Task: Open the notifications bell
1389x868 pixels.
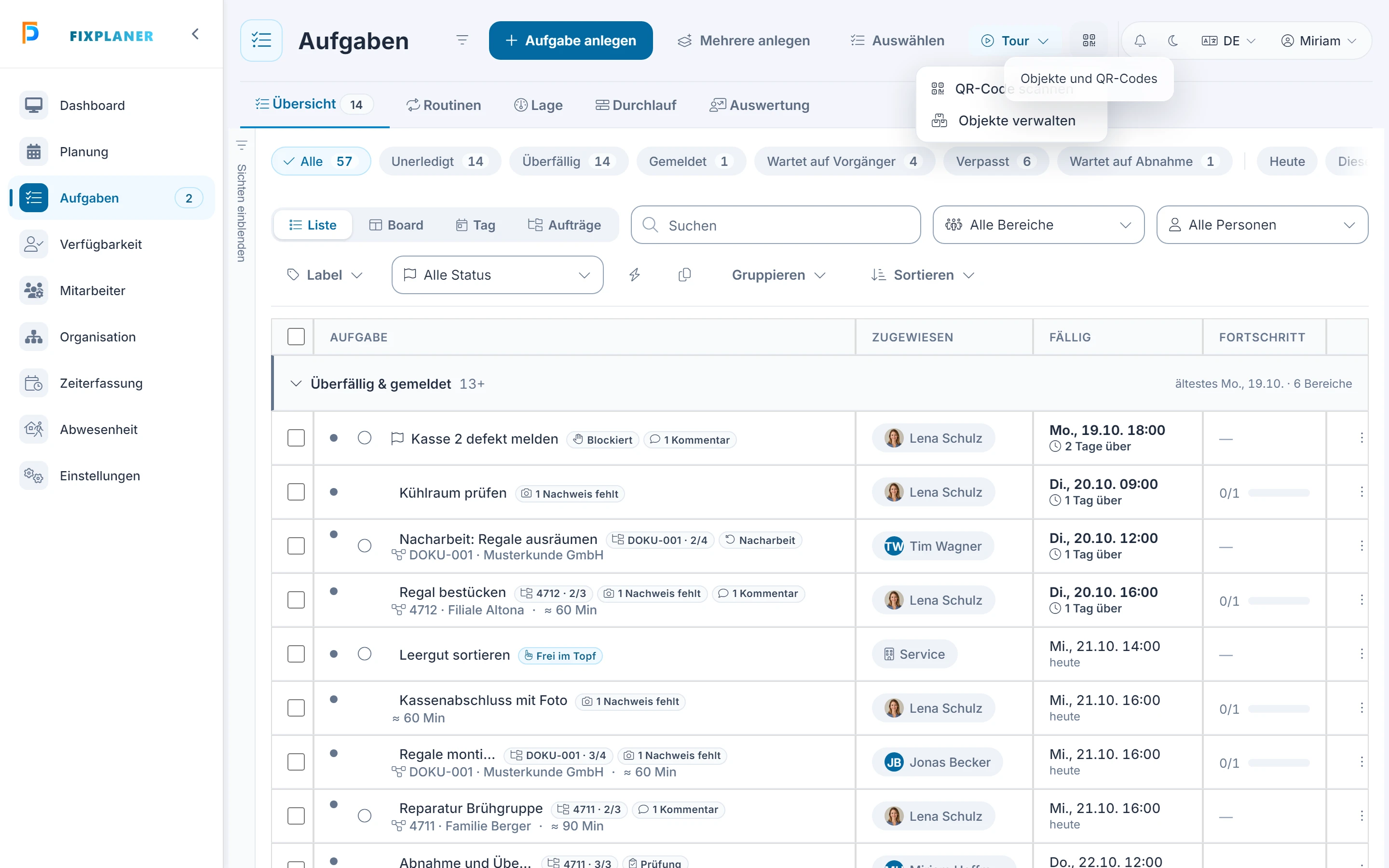Action: [1140, 41]
